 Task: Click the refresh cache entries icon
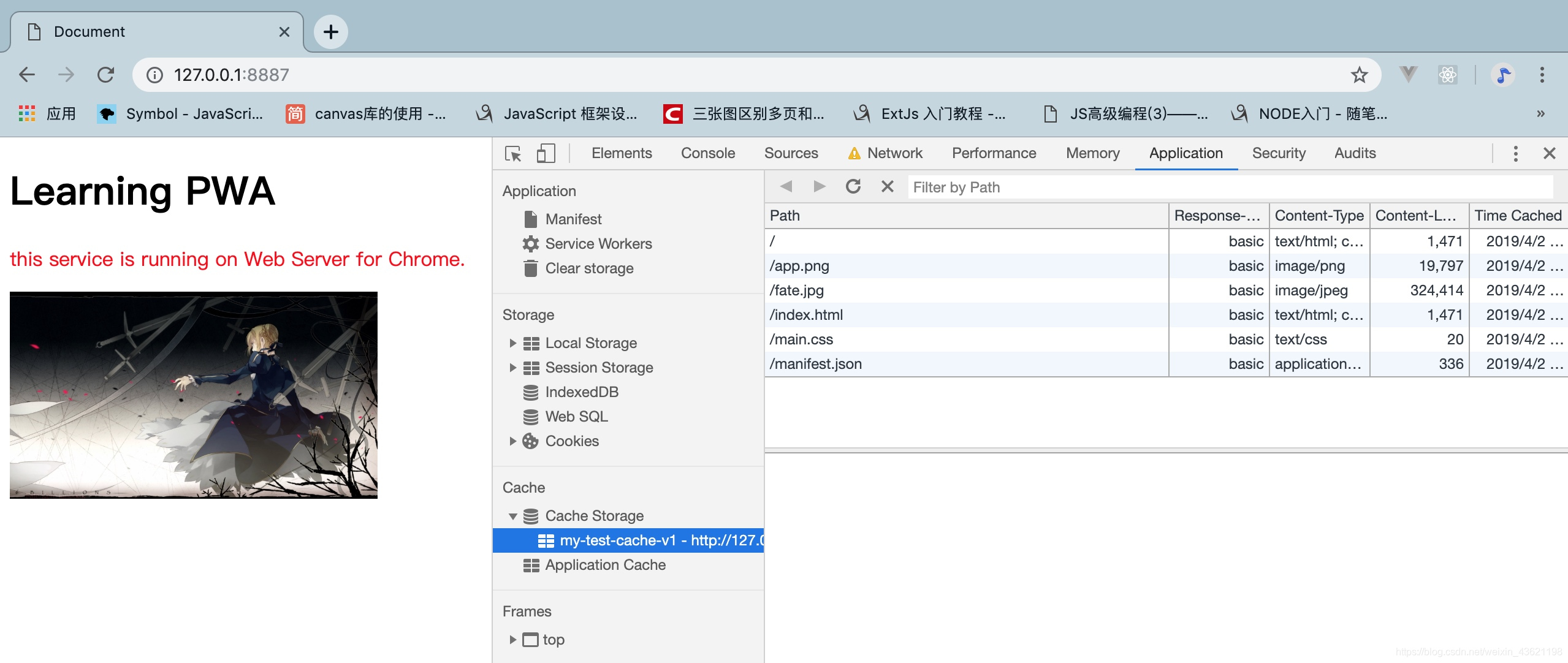(853, 187)
